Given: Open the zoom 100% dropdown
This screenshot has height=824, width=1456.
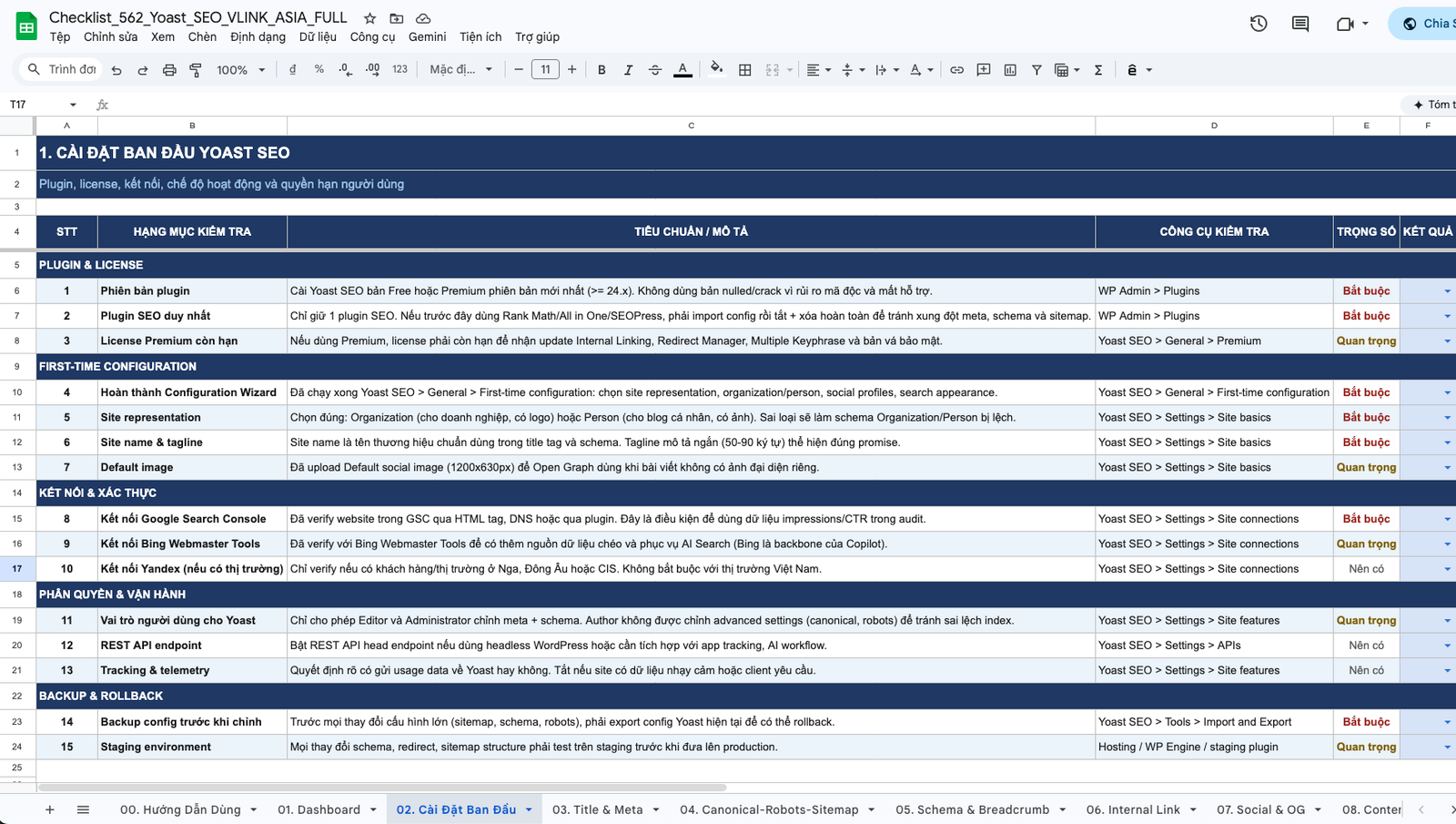Looking at the screenshot, I should point(241,70).
